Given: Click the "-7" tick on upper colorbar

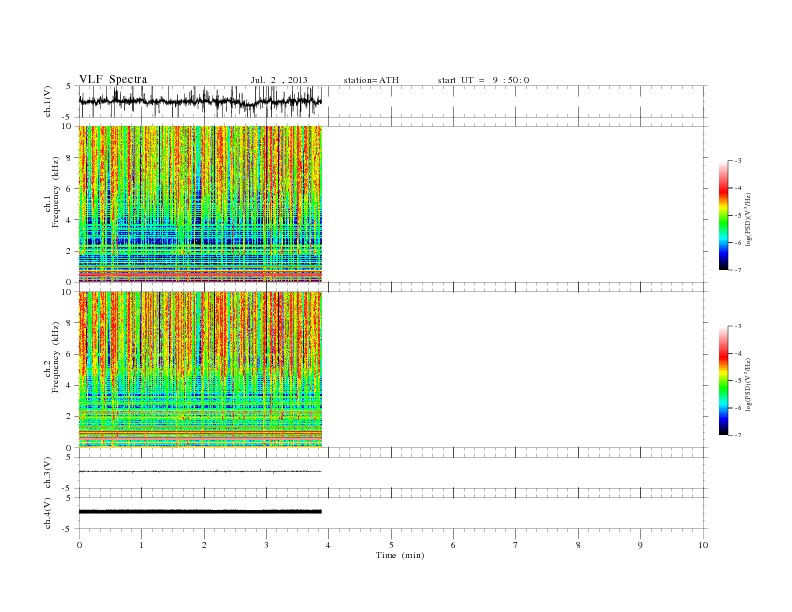Looking at the screenshot, I should point(737,270).
